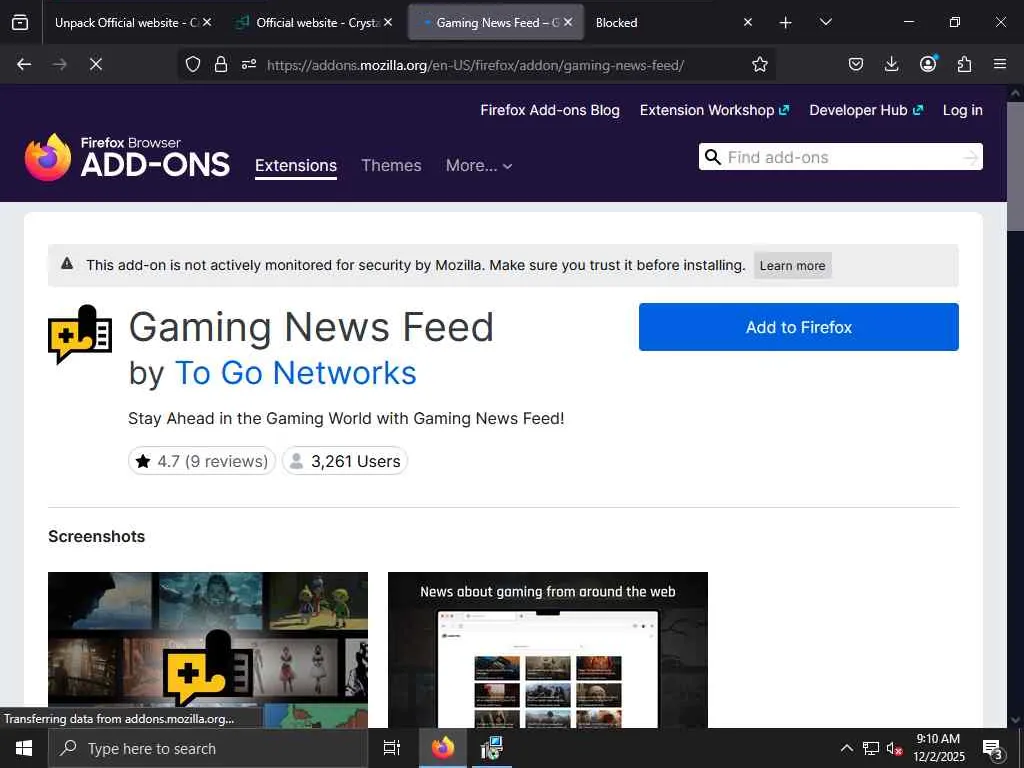
Task: Open the network status tray icon
Action: tap(871, 748)
